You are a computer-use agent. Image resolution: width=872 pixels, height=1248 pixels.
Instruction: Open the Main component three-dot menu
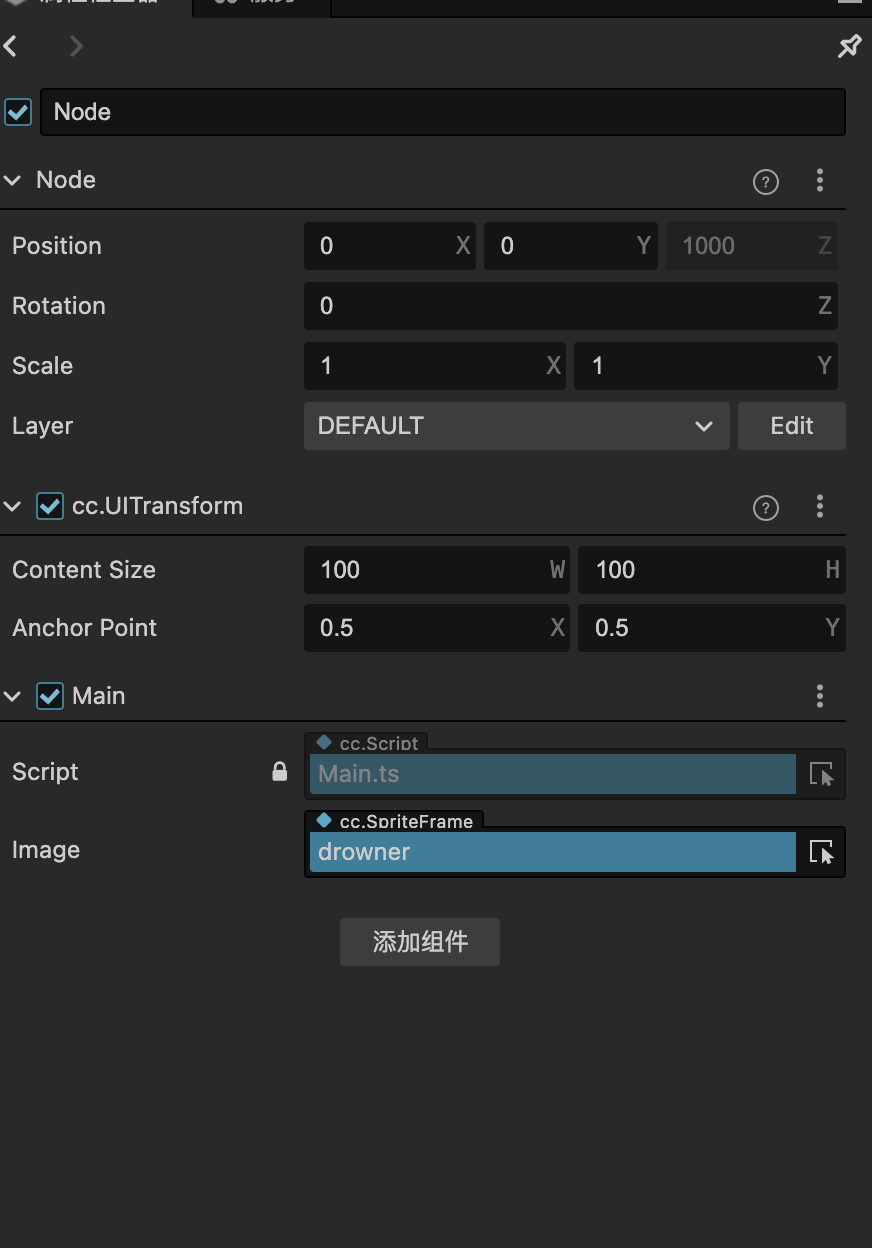(820, 696)
